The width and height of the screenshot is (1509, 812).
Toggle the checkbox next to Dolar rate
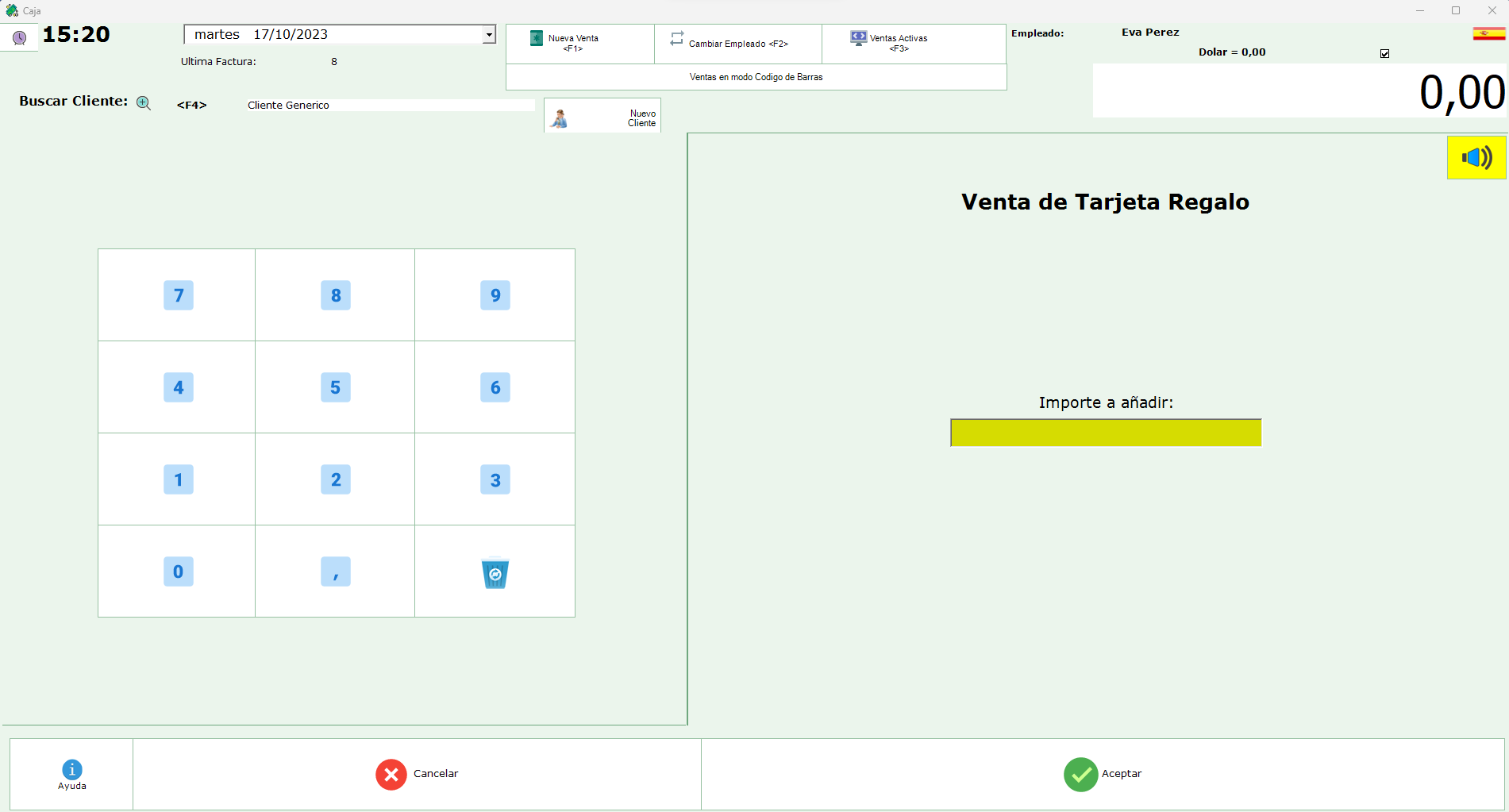pyautogui.click(x=1384, y=54)
